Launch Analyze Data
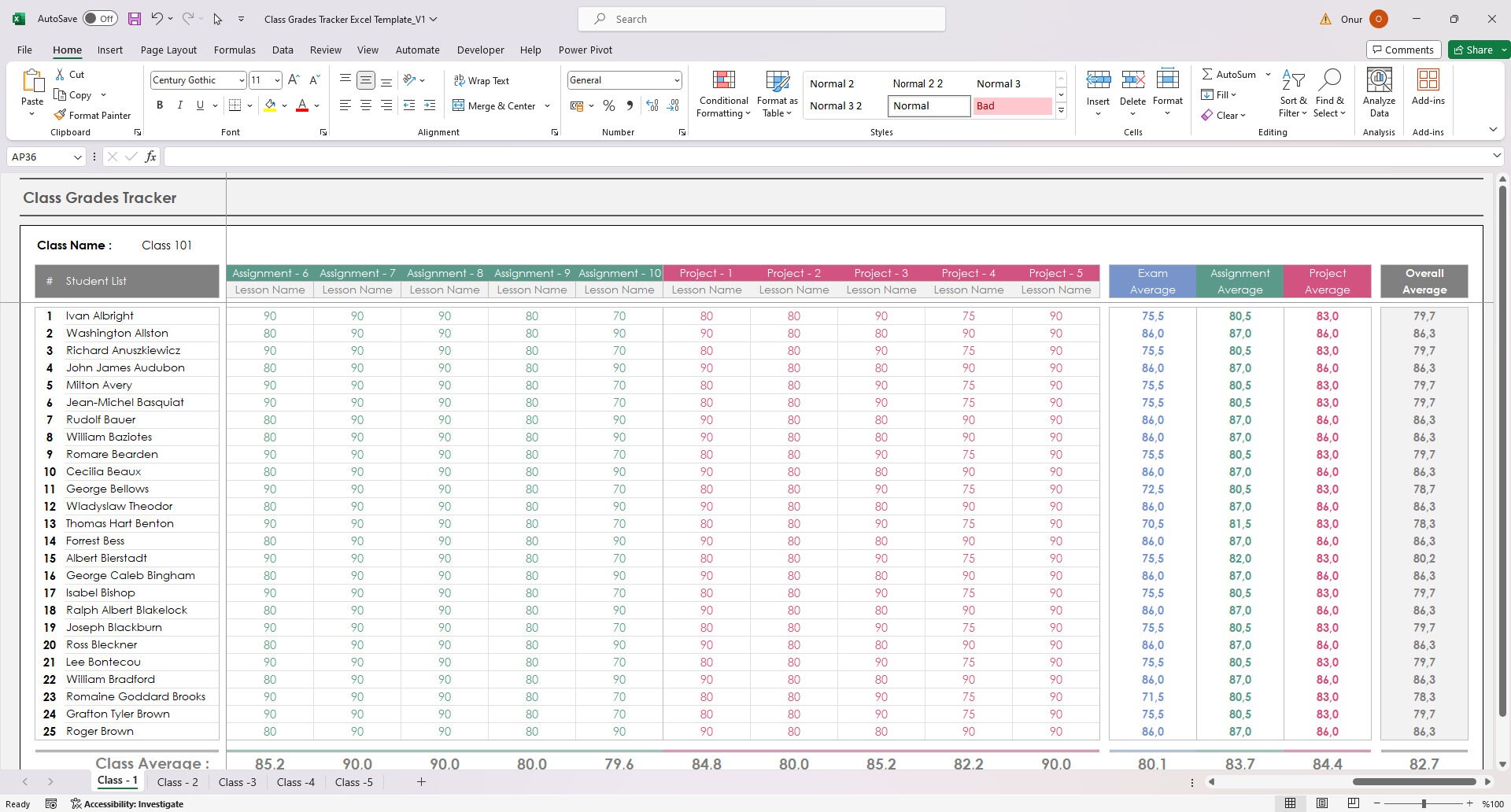 [1378, 93]
